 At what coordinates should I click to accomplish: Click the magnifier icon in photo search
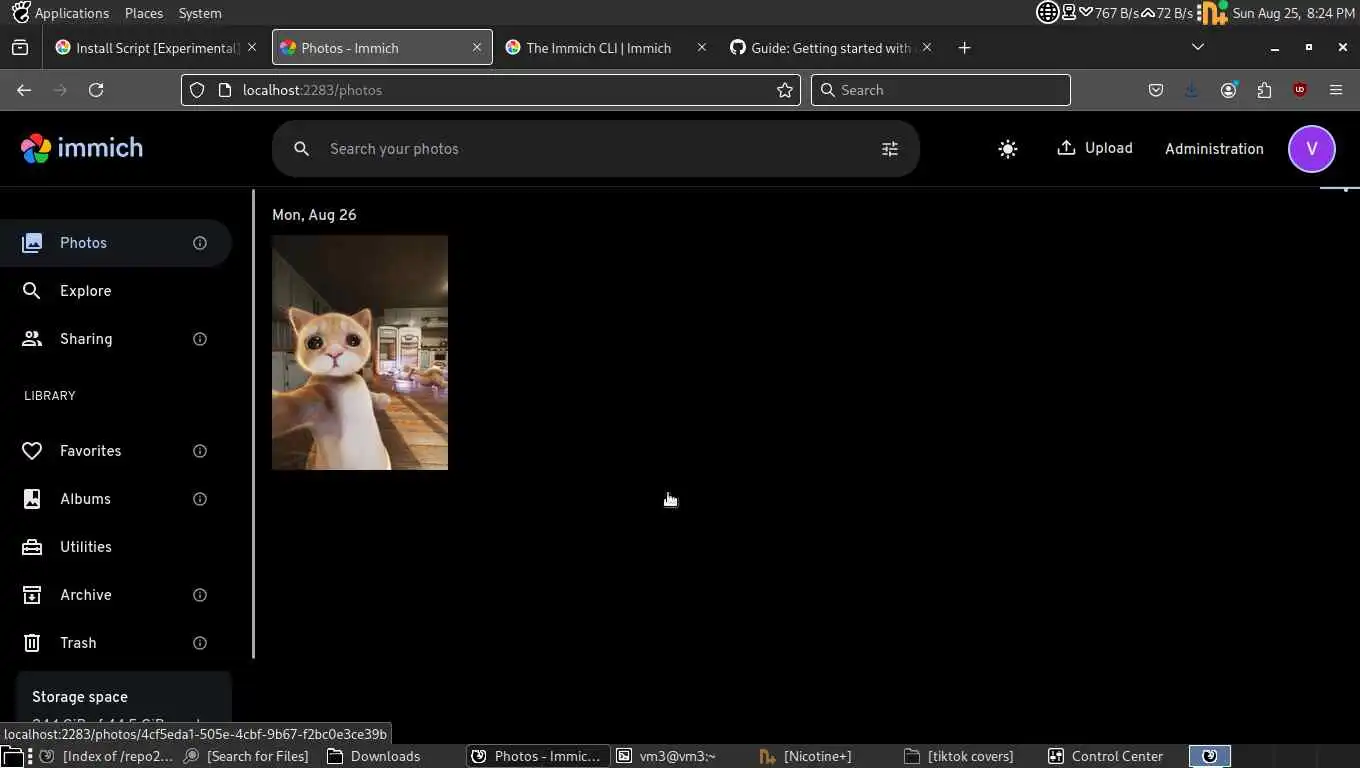click(301, 149)
